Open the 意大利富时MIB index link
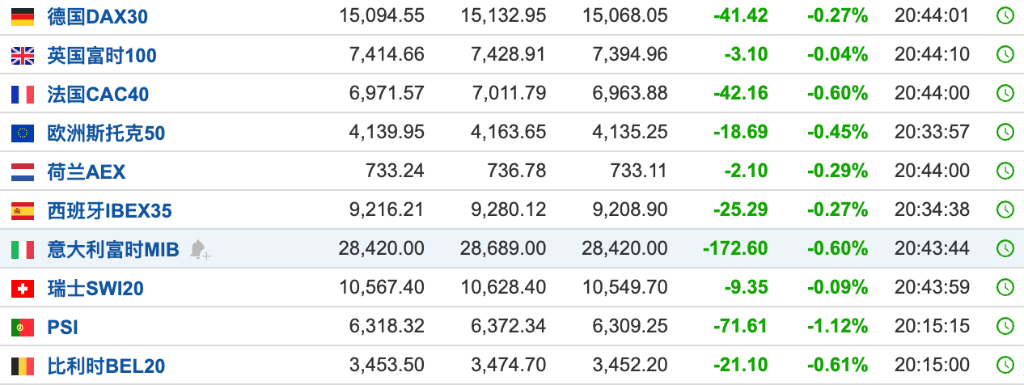 click(113, 249)
